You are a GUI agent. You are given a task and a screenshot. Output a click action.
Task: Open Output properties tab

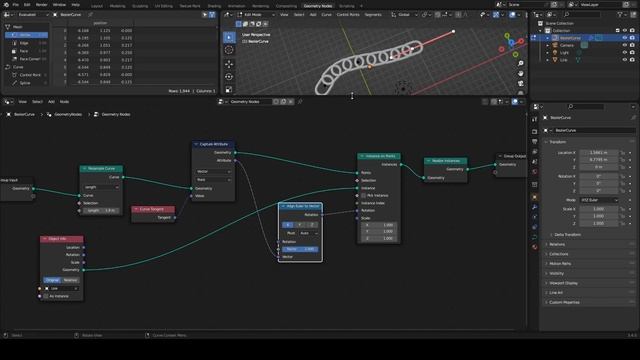pyautogui.click(x=535, y=141)
